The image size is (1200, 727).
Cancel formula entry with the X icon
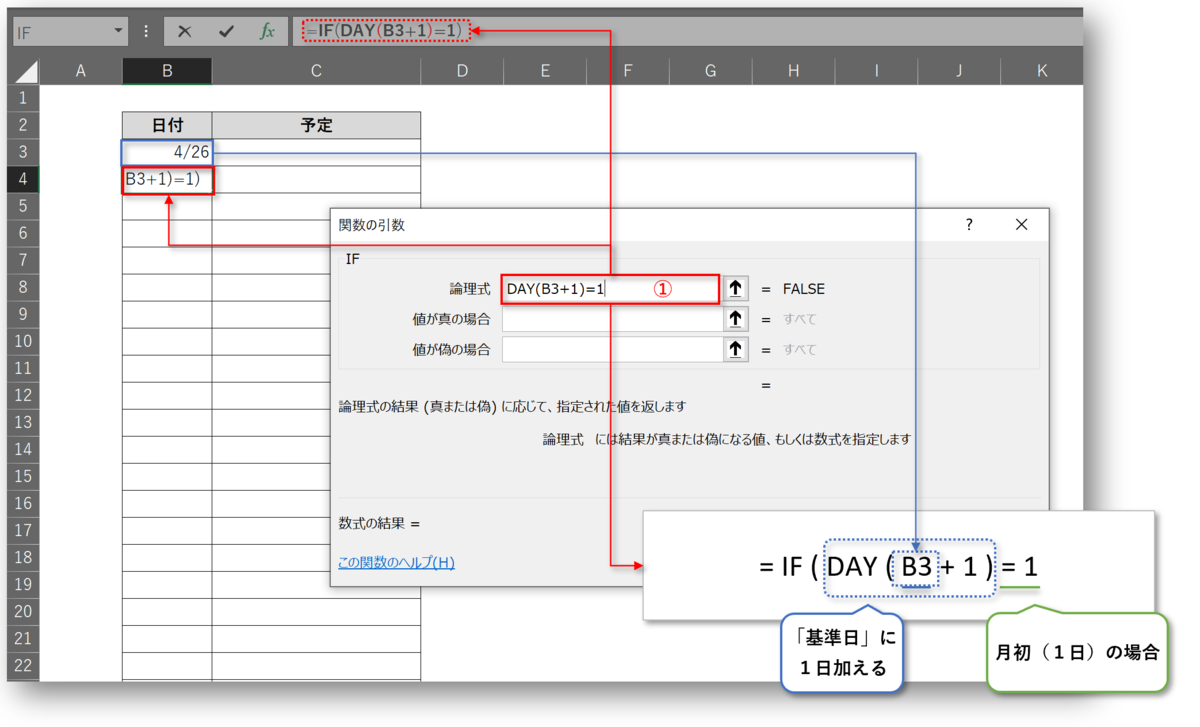point(186,30)
